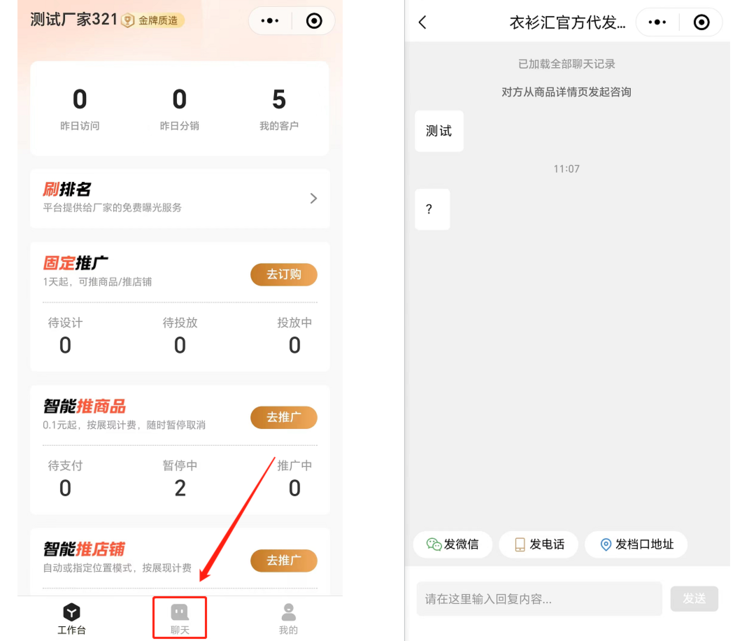Open the more options dots in chat header
This screenshot has width=749, height=641.
click(657, 22)
